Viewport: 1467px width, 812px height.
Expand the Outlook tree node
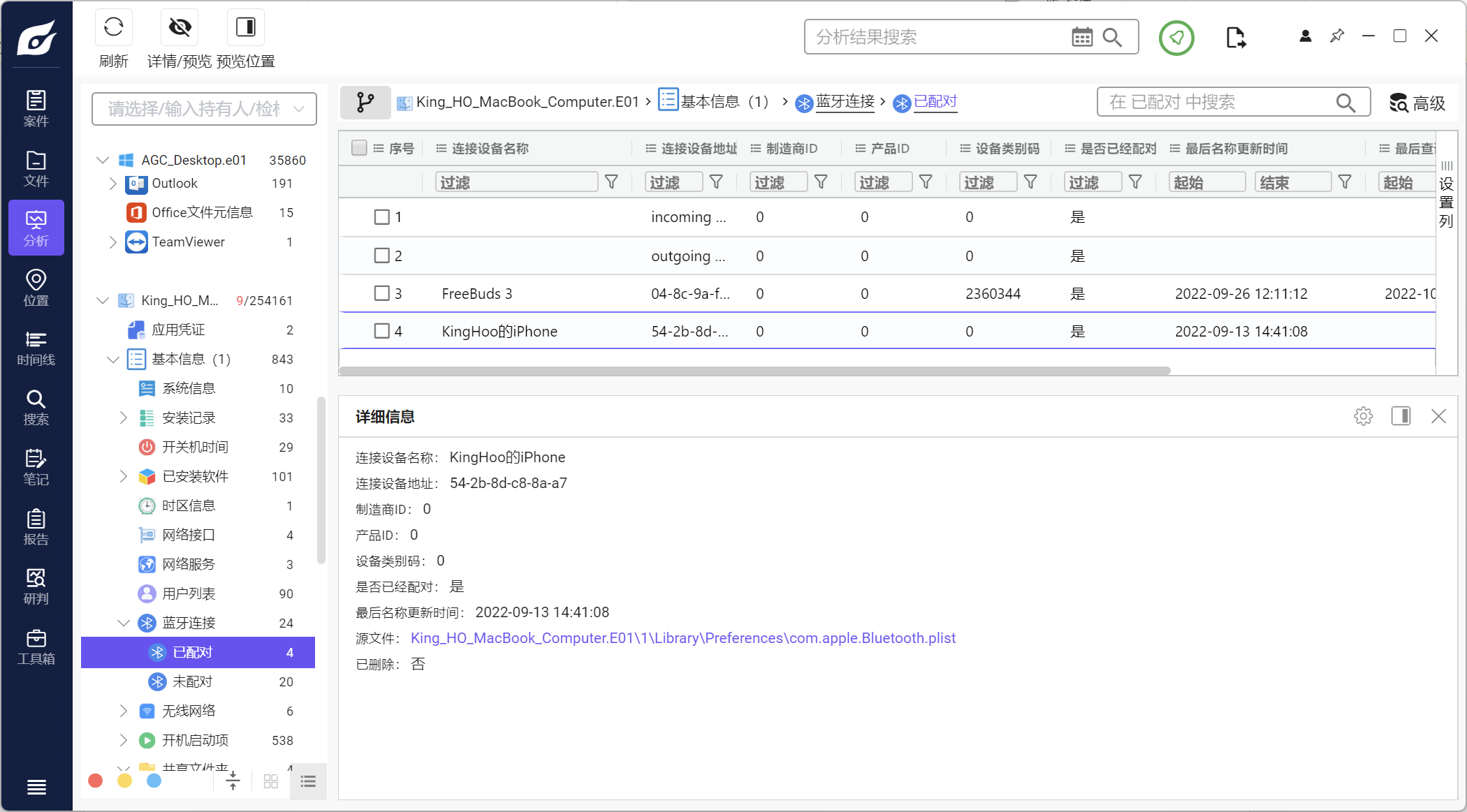(x=112, y=184)
